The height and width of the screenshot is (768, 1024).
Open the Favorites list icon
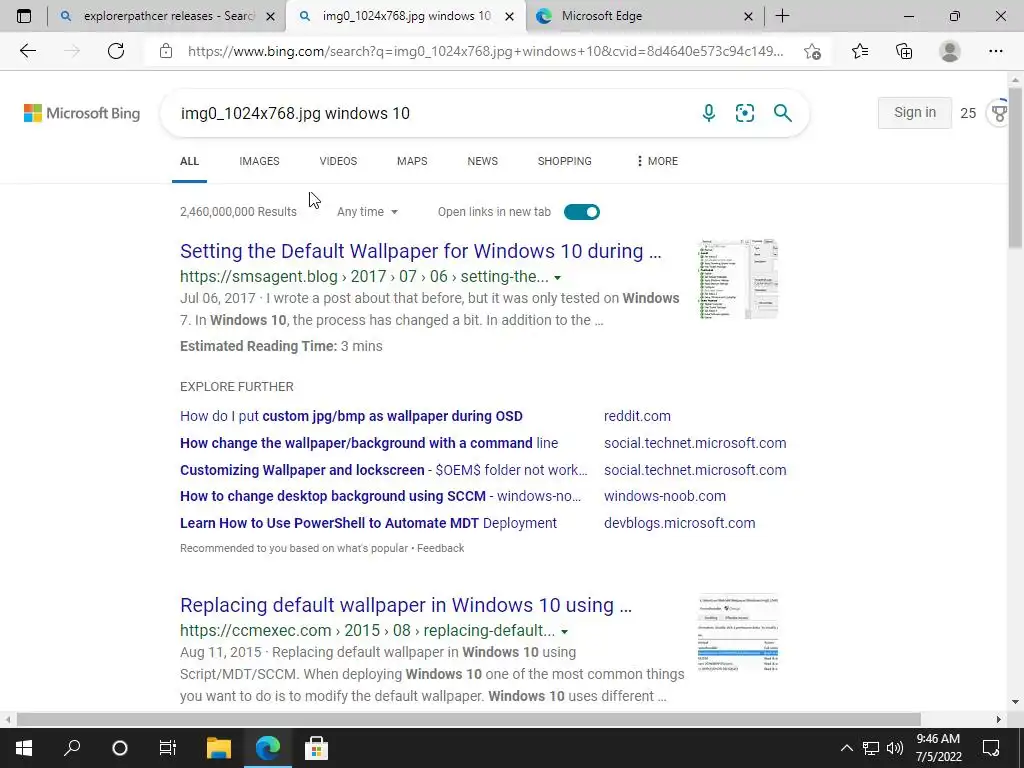coord(860,51)
